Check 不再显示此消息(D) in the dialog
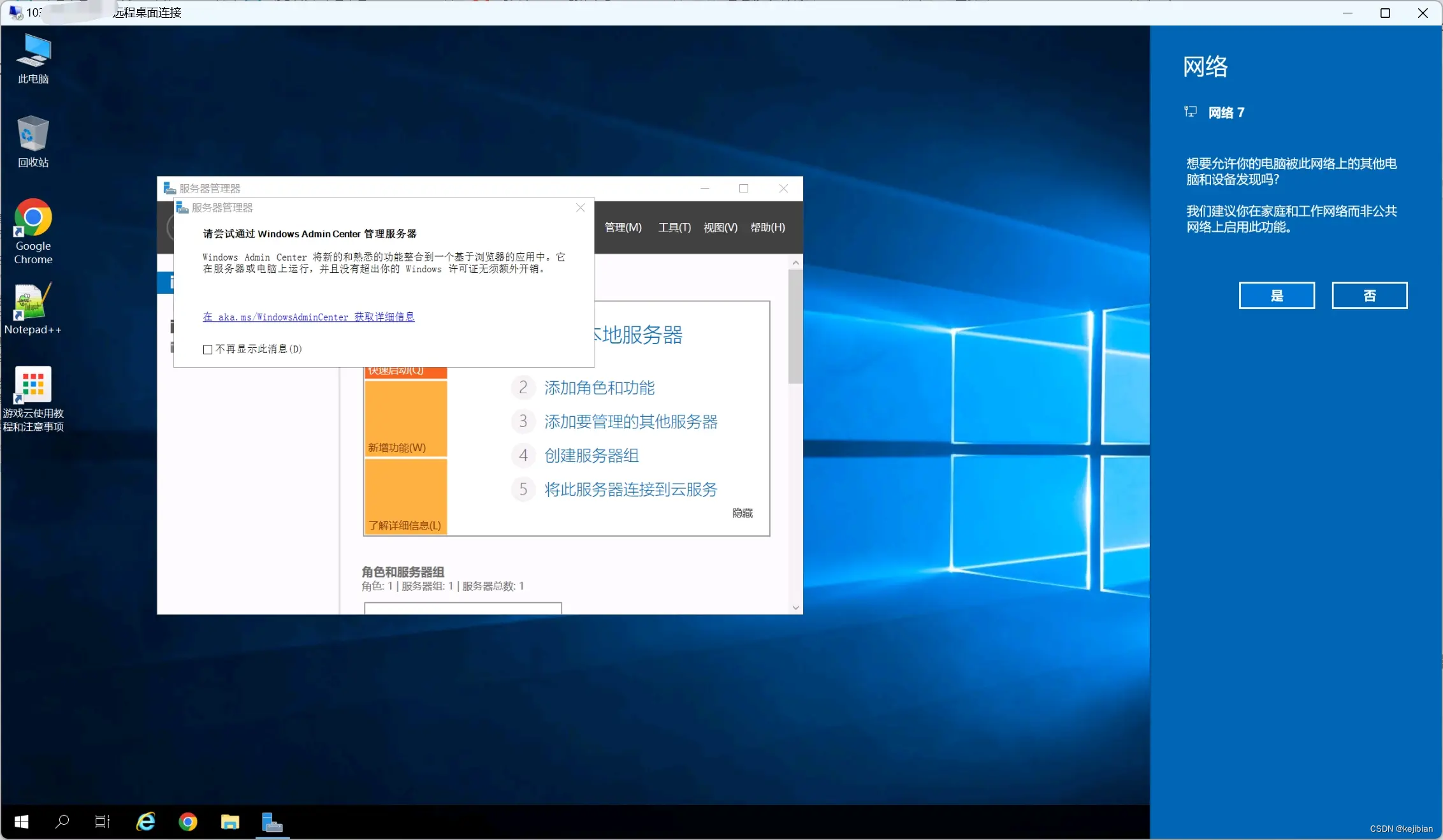The image size is (1443, 840). (207, 349)
